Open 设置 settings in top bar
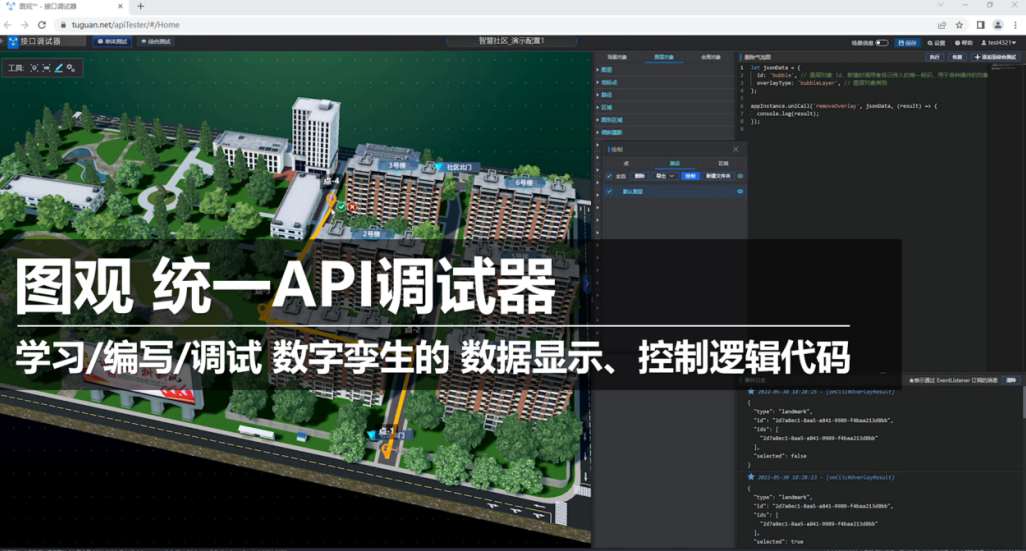Screen dimensions: 1026x551 pyautogui.click(x=936, y=43)
